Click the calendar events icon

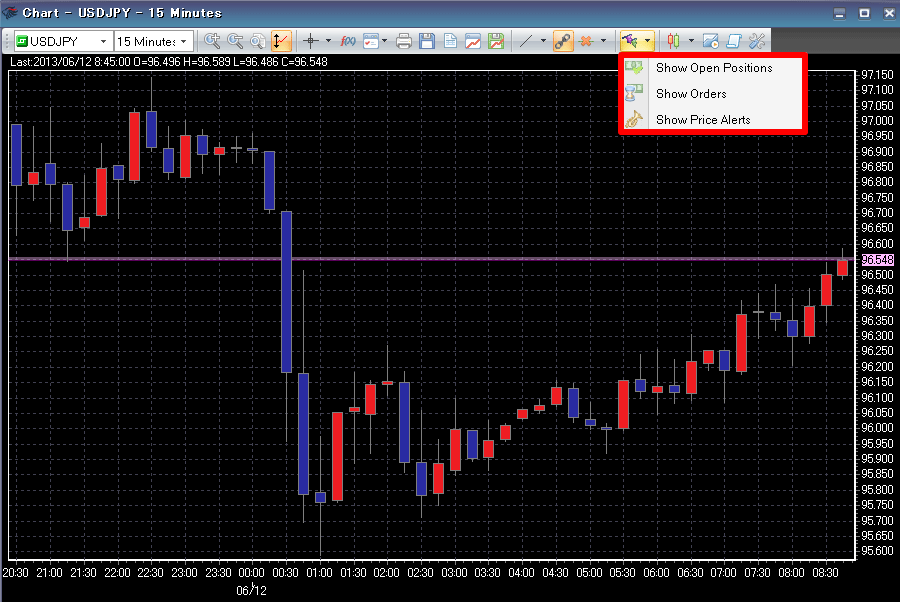[371, 41]
